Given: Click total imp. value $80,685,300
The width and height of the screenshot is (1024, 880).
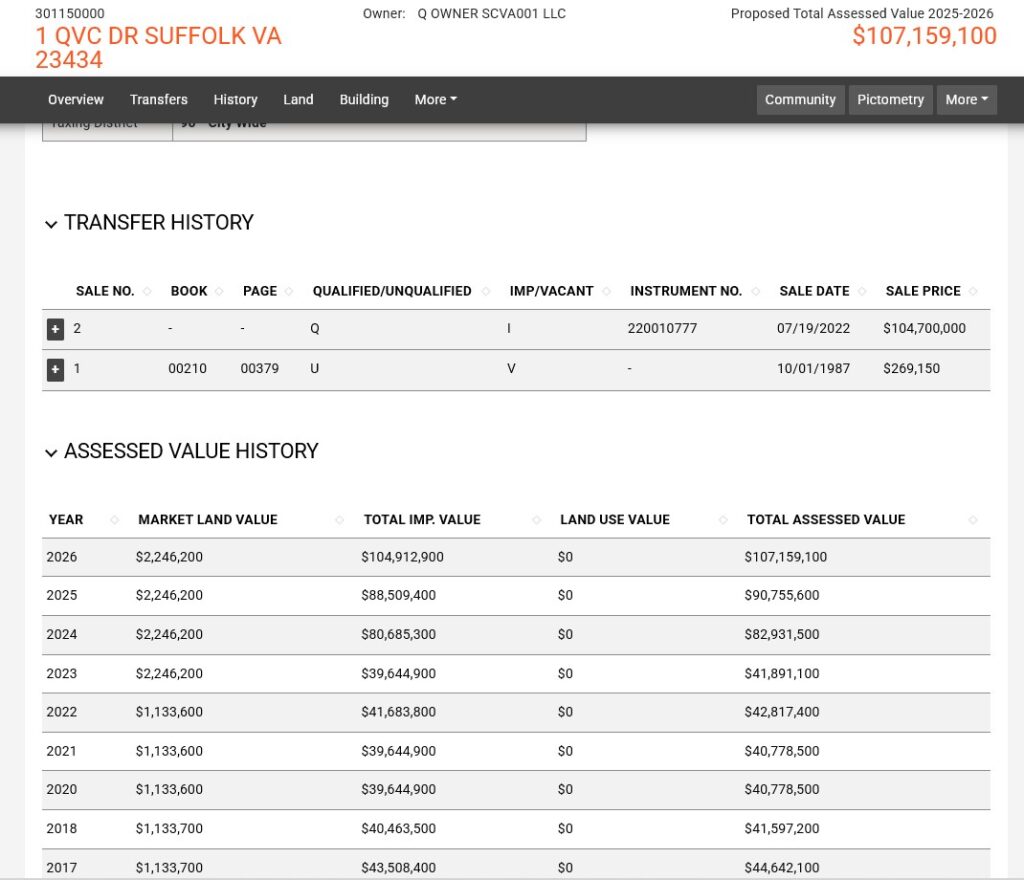Looking at the screenshot, I should (398, 635).
